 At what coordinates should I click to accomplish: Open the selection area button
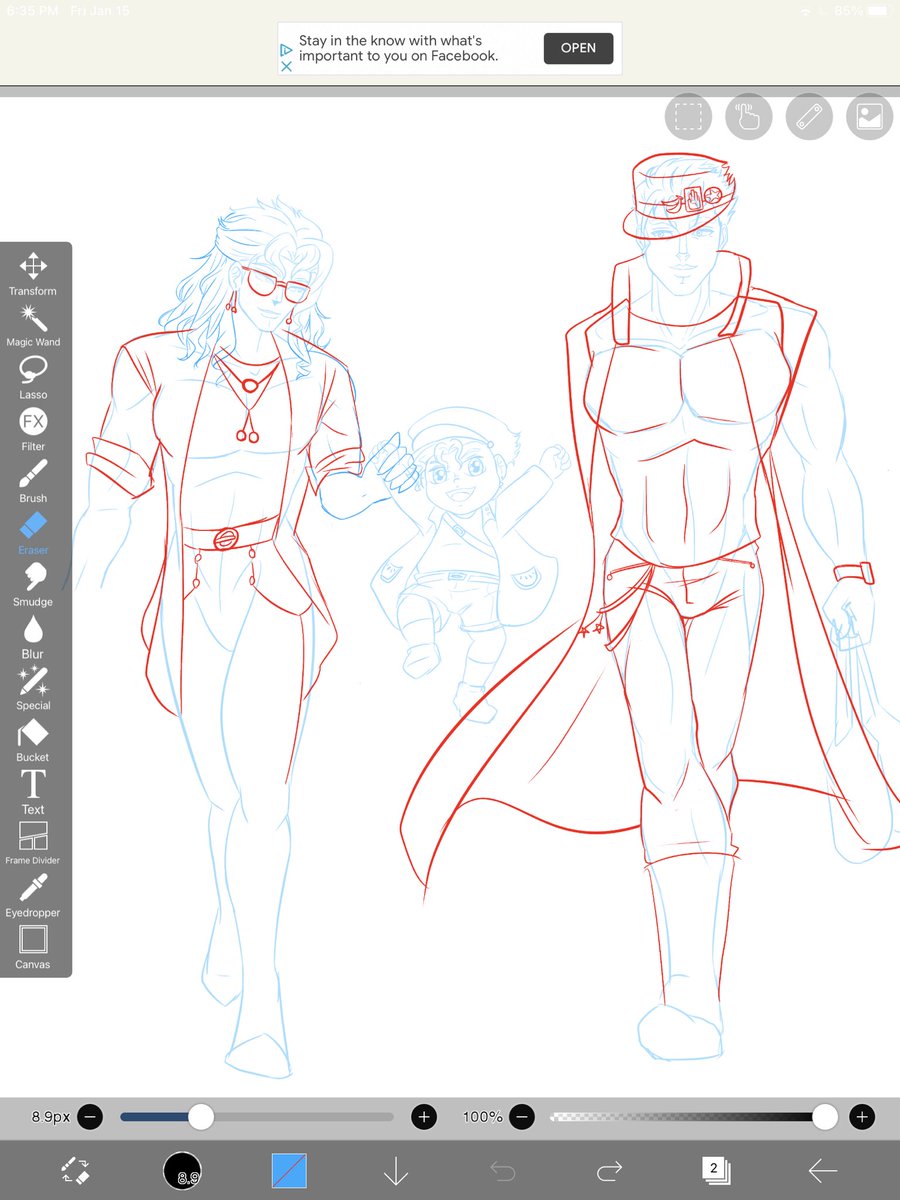[688, 117]
